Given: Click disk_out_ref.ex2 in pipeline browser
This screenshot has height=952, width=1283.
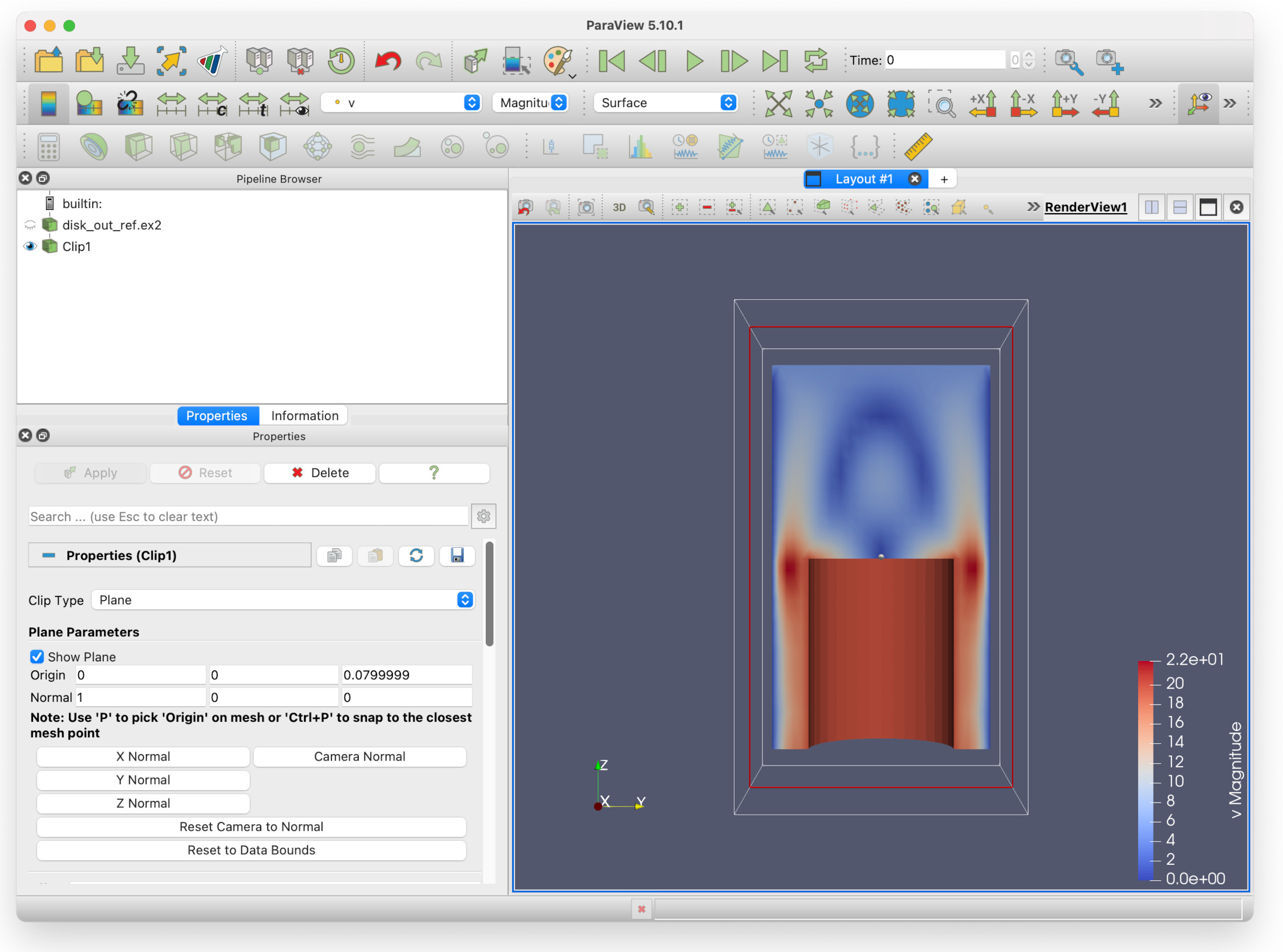Looking at the screenshot, I should tap(112, 224).
